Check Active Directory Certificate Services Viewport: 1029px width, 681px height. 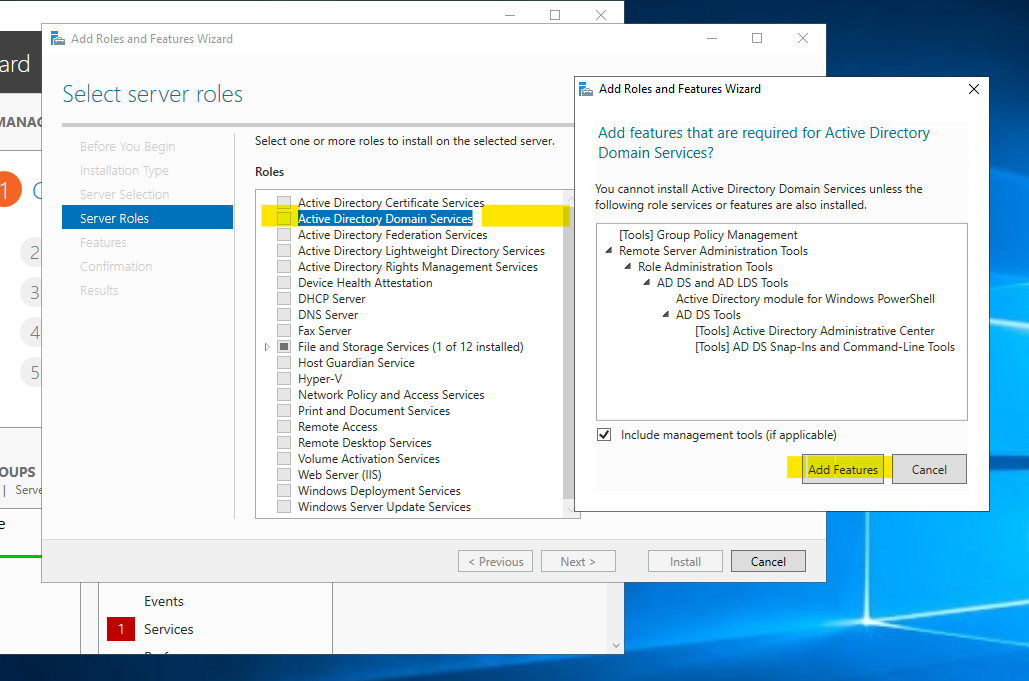pyautogui.click(x=284, y=202)
